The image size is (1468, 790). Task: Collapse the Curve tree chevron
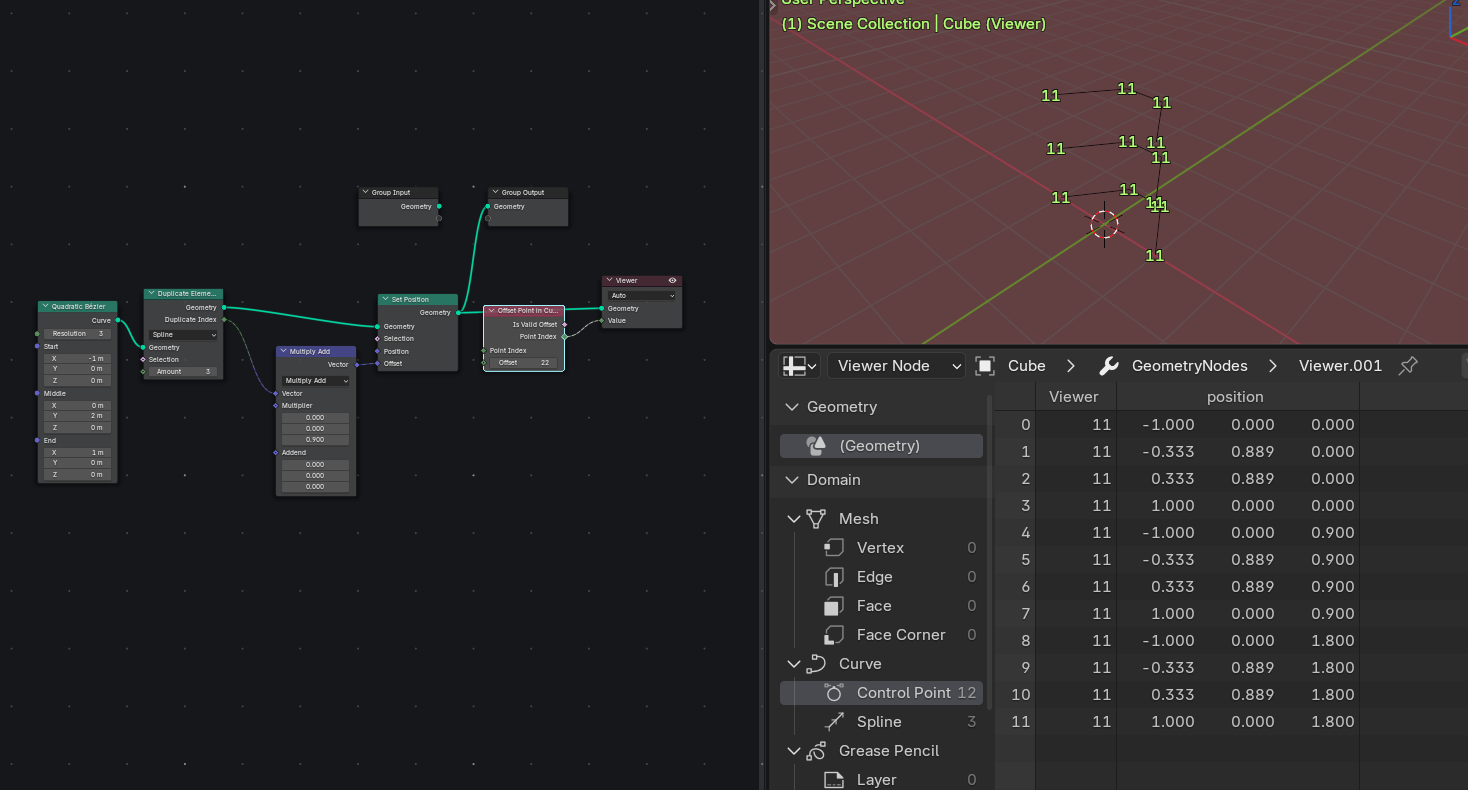pyautogui.click(x=794, y=664)
